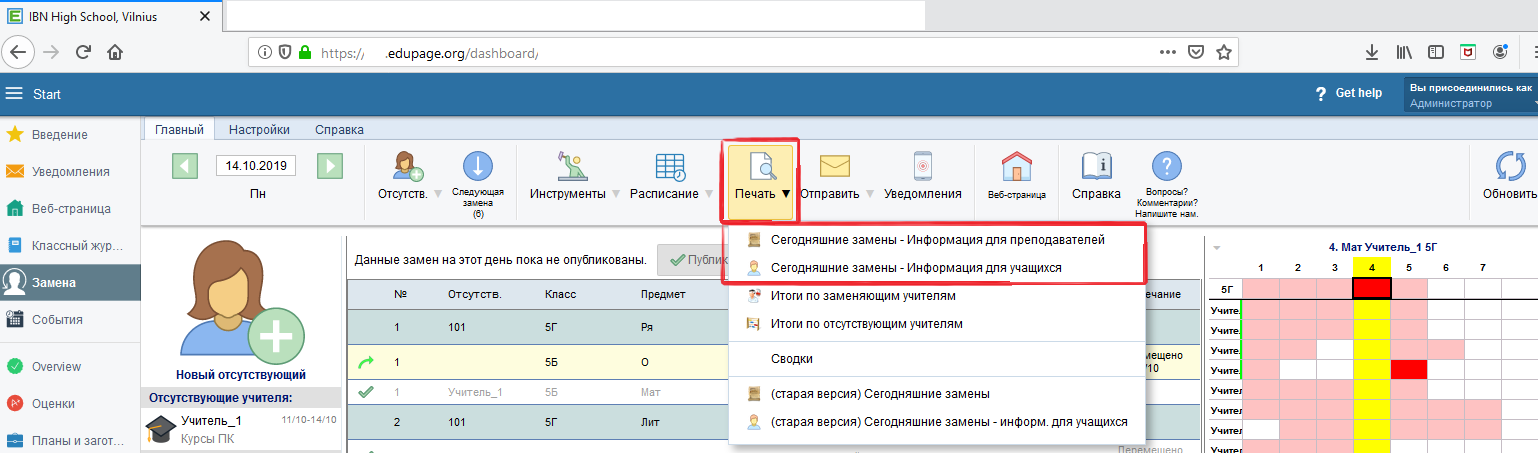Viewport: 1538px width, 453px height.
Task: Open Инструменты tools icon
Action: pos(572,166)
